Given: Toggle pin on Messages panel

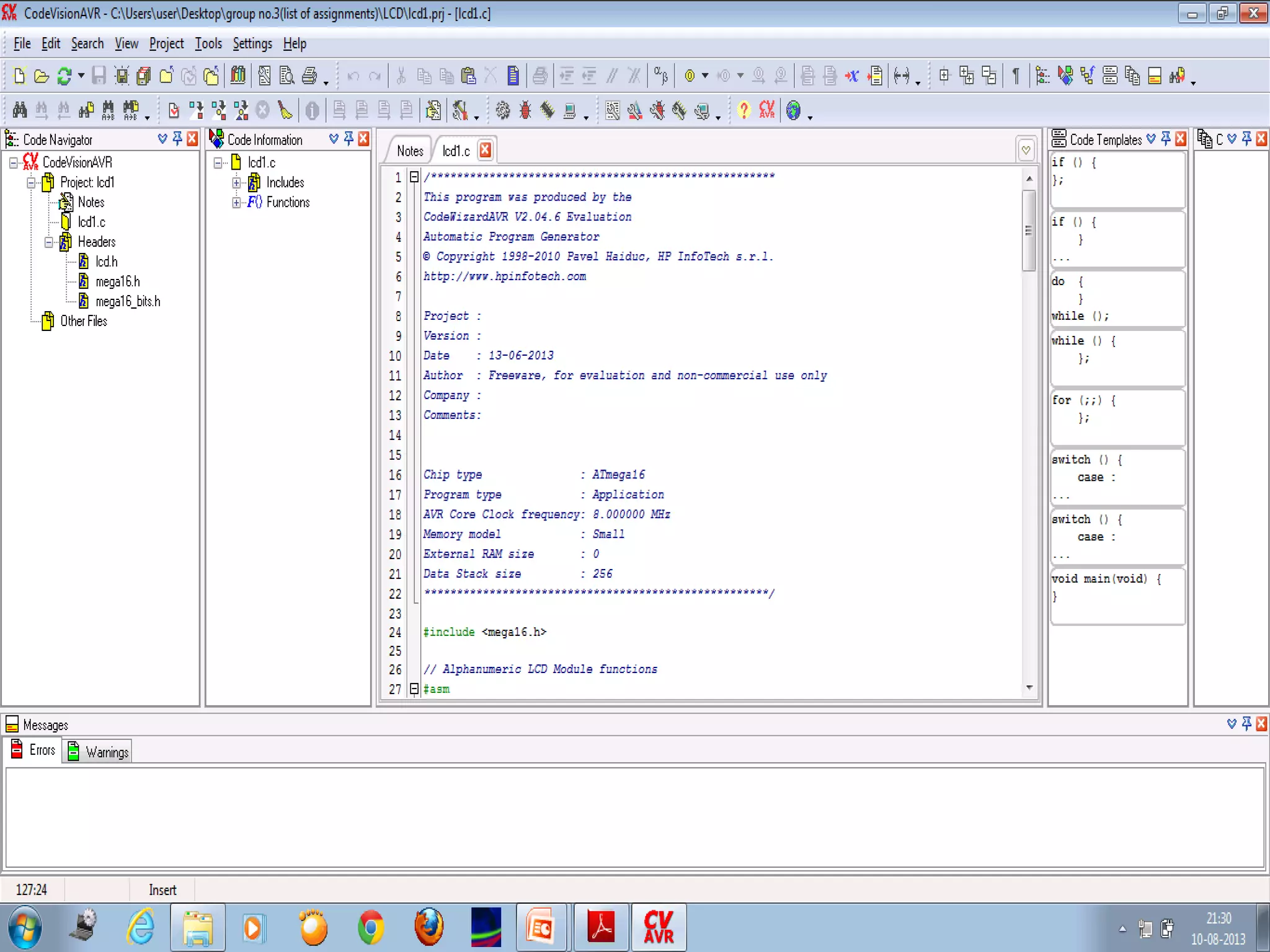Looking at the screenshot, I should (1246, 723).
